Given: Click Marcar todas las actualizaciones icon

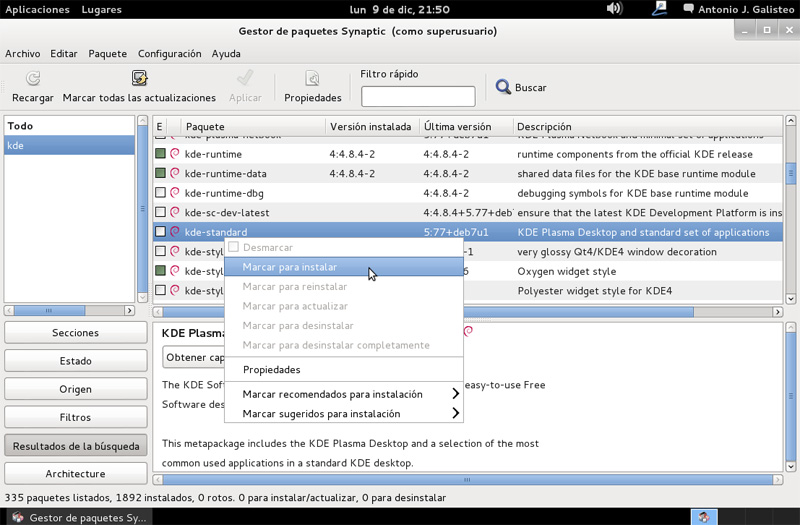Looking at the screenshot, I should (x=139, y=78).
